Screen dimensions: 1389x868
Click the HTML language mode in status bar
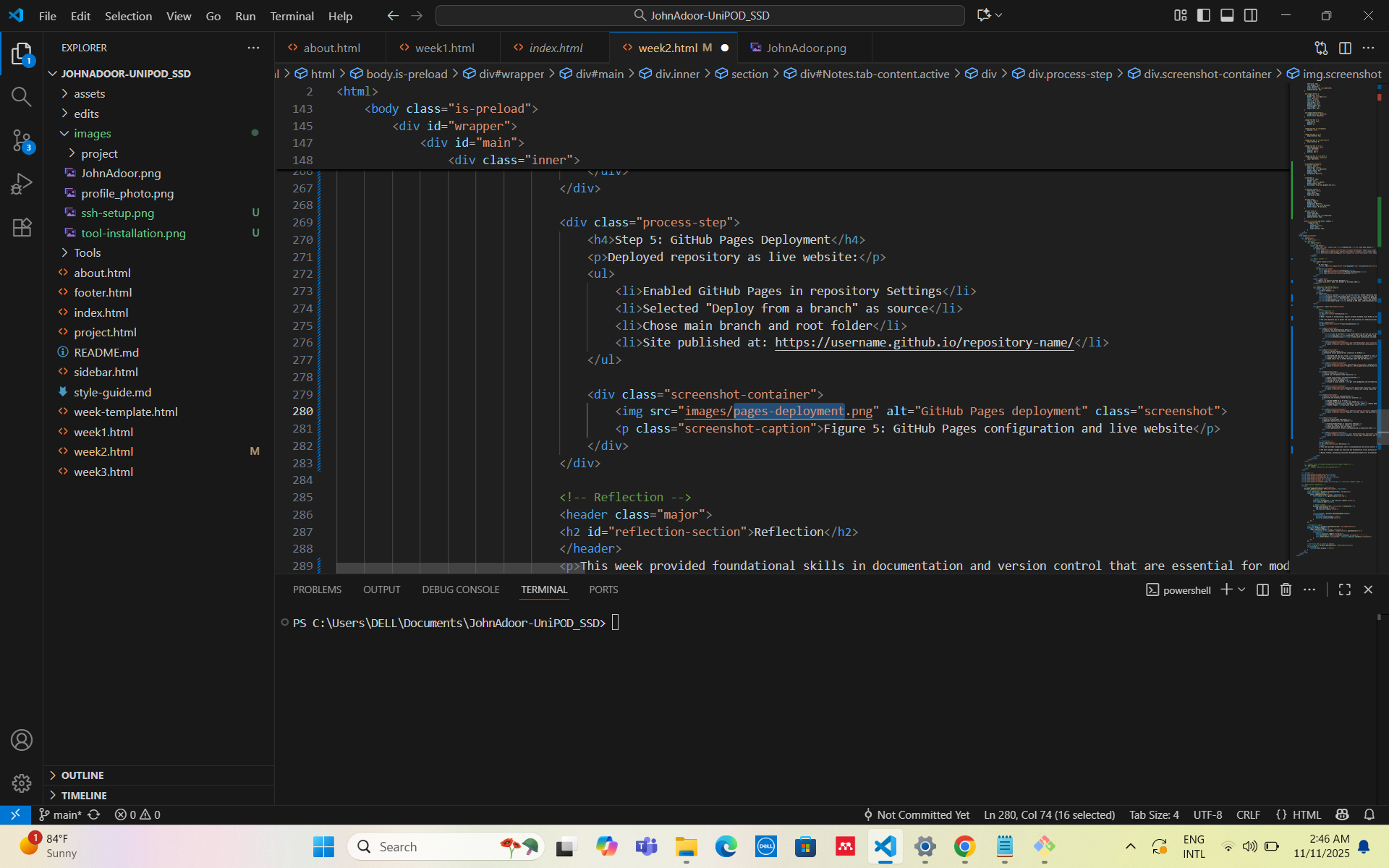coord(1307,814)
